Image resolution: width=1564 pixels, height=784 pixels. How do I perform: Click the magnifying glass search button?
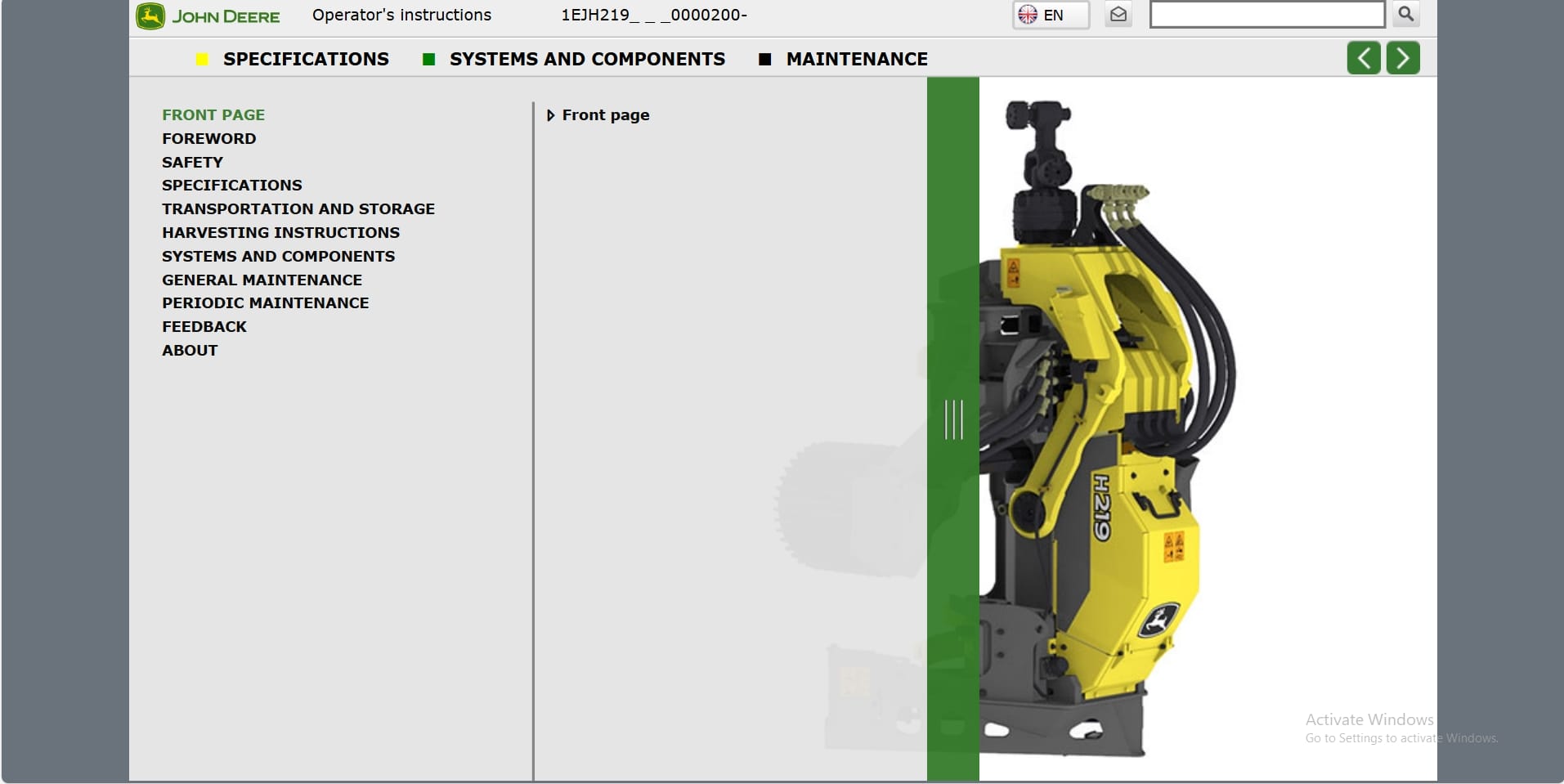click(x=1406, y=14)
